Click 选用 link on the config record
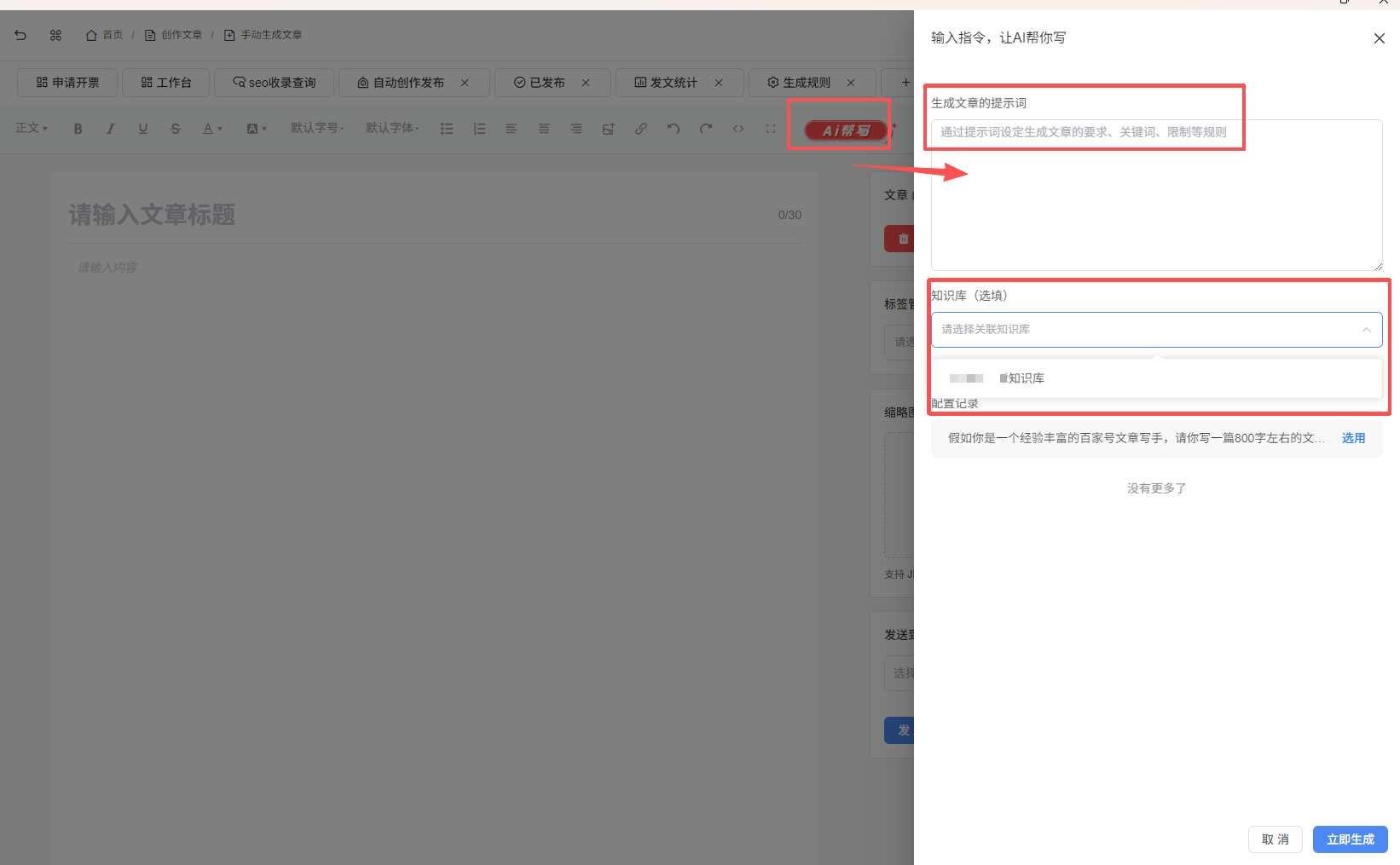Image resolution: width=1400 pixels, height=865 pixels. pyautogui.click(x=1353, y=438)
